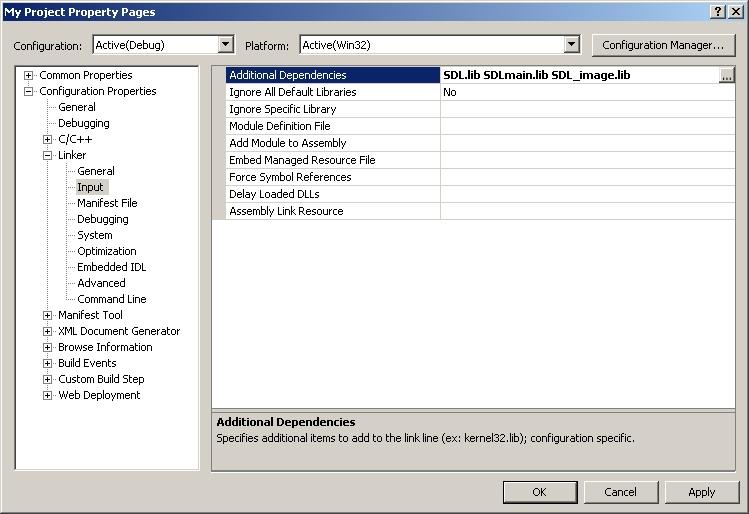The image size is (749, 514).
Task: Select the Embed Managed Resource File property
Action: (333, 160)
